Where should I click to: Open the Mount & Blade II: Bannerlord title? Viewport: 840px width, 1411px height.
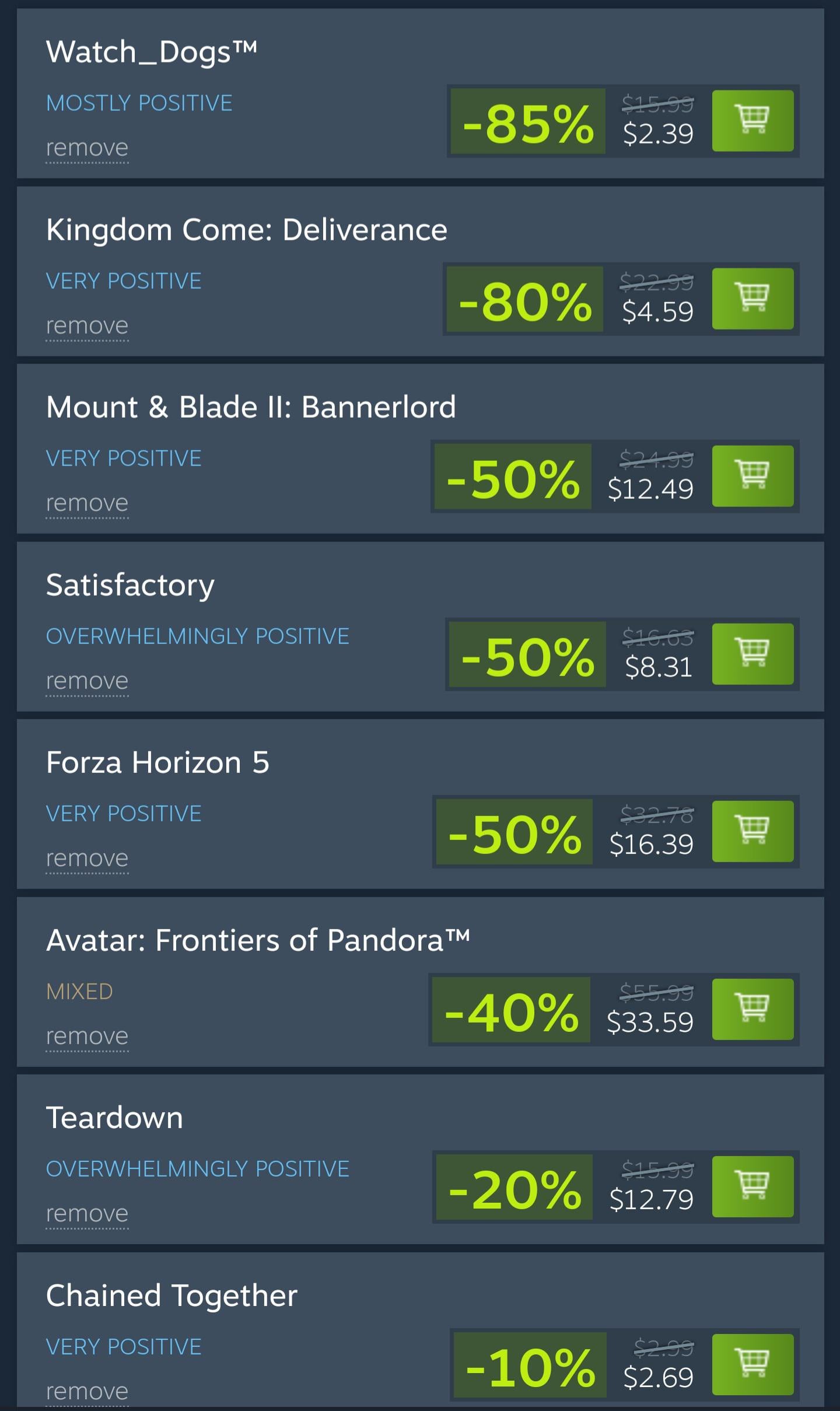tap(251, 407)
